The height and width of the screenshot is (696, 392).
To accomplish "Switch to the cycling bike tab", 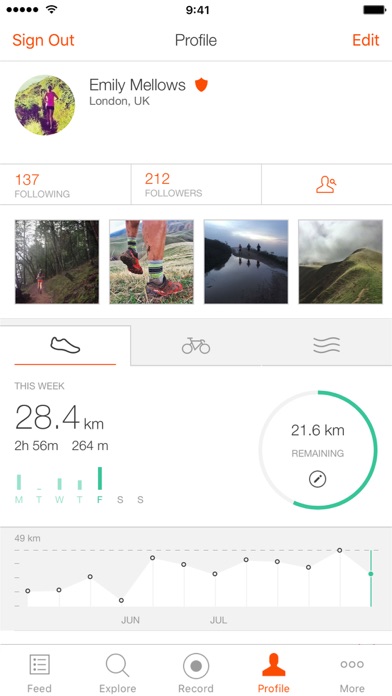I will tap(196, 345).
